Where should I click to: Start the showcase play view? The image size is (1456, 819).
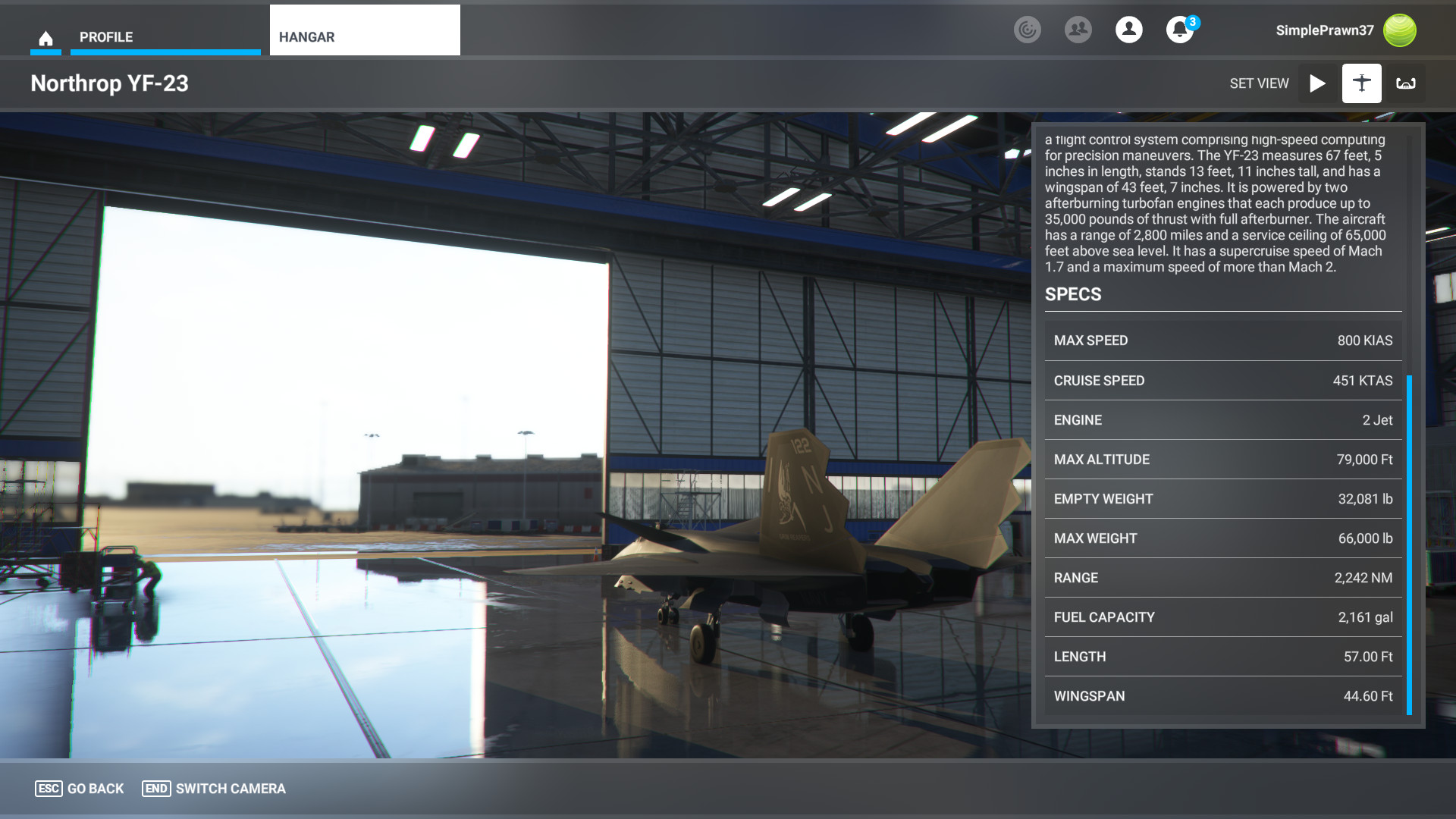(x=1318, y=83)
